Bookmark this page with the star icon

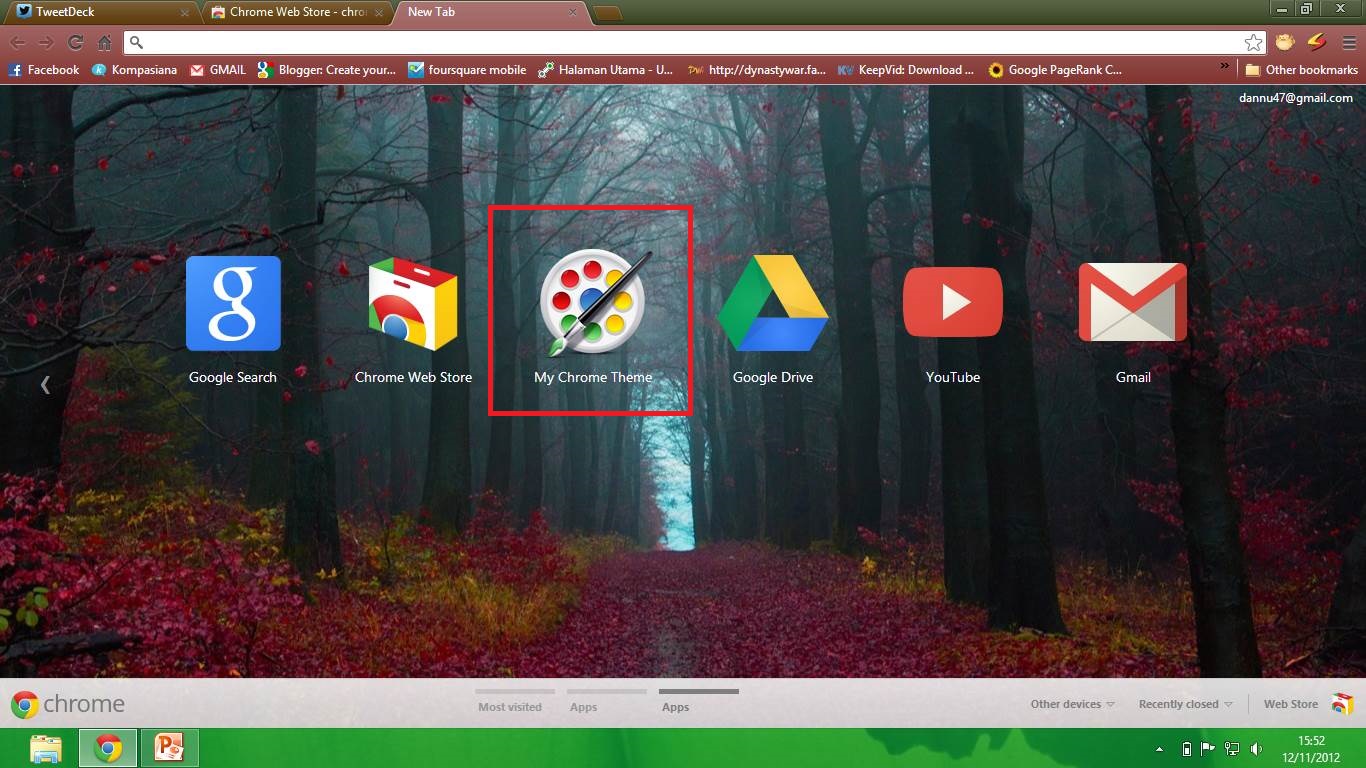point(1253,42)
